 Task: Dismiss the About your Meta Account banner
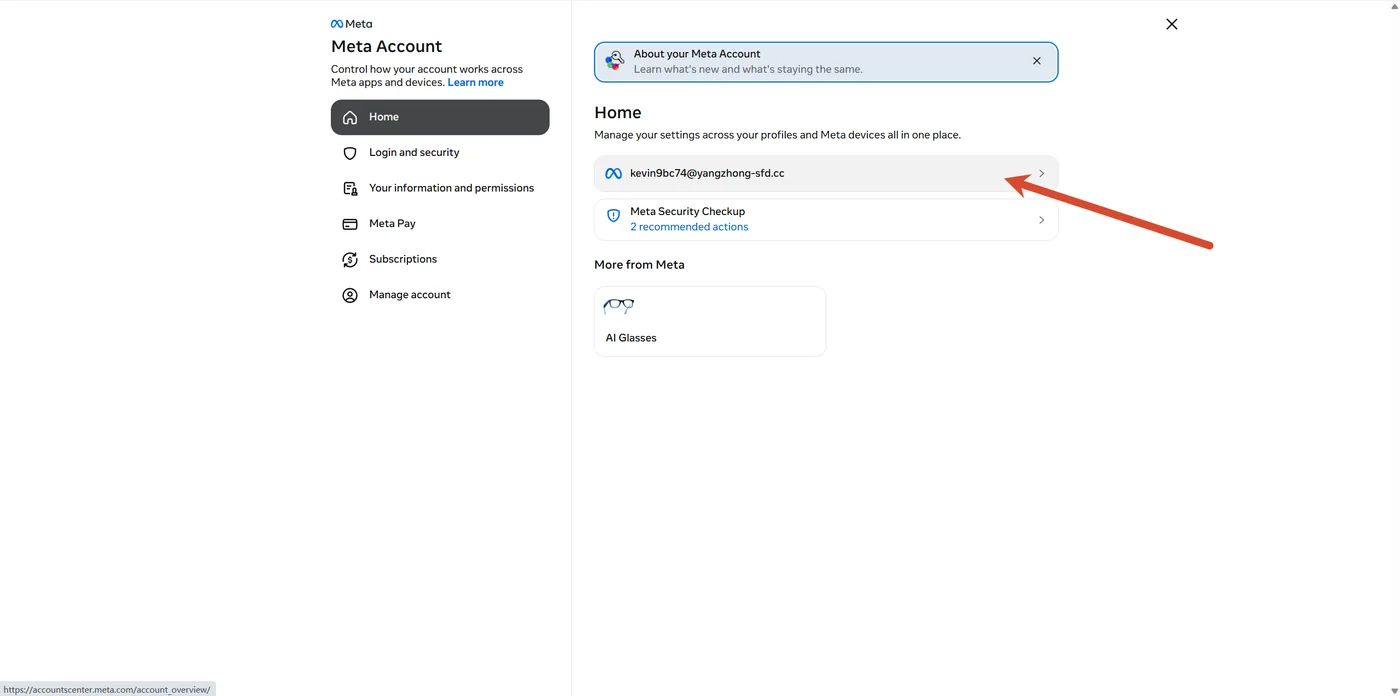pyautogui.click(x=1037, y=61)
